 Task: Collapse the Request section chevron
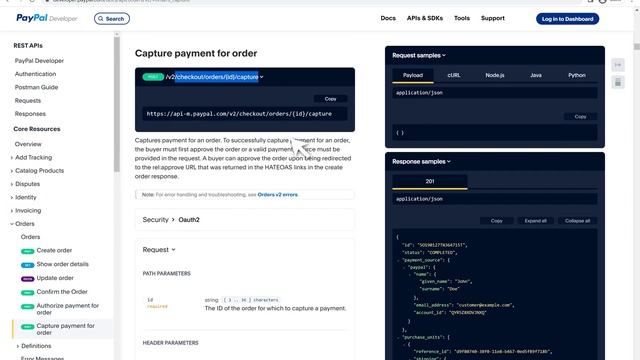pos(173,250)
